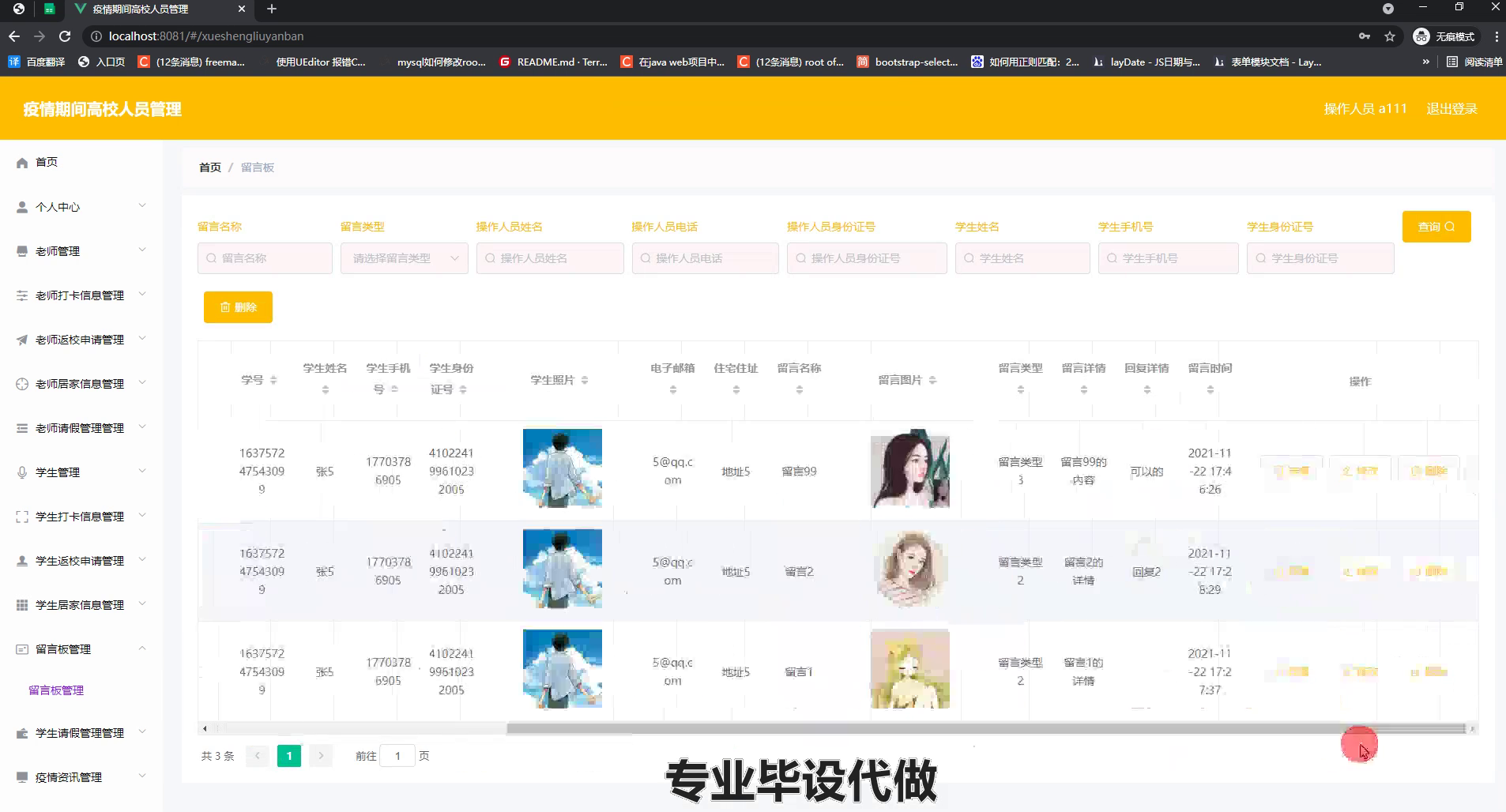Reload the page with the browser refresh icon

click(x=65, y=36)
